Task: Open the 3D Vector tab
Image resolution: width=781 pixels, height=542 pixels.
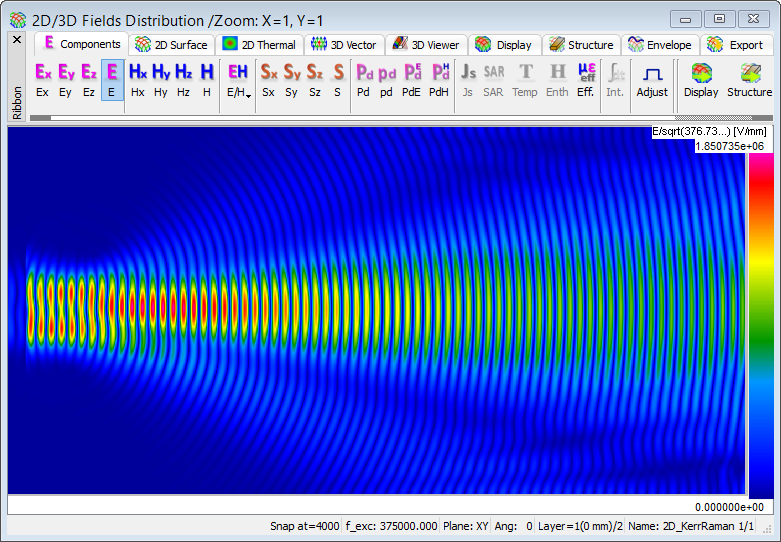Action: 343,45
